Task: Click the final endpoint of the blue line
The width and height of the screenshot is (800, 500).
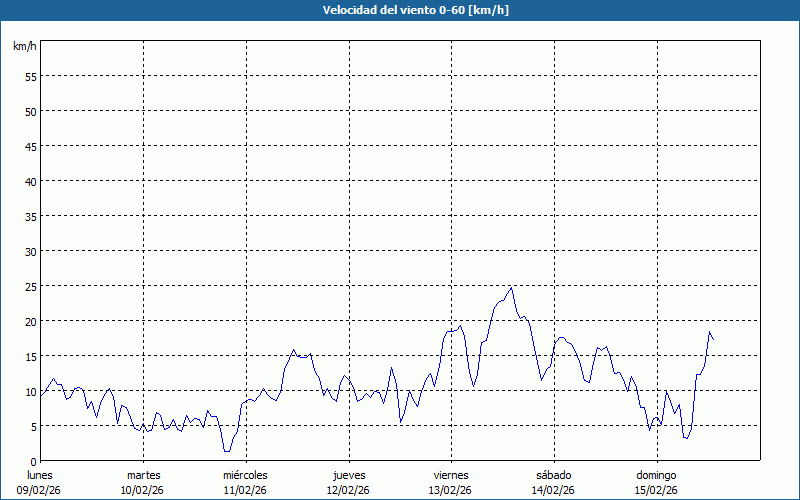Action: coord(713,340)
